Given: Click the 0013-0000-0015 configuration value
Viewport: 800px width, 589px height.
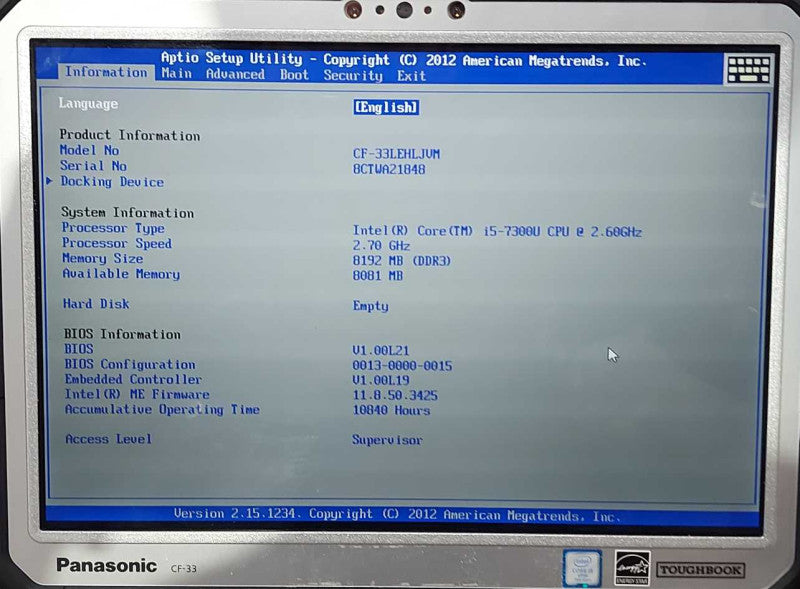Looking at the screenshot, I should pyautogui.click(x=402, y=366).
